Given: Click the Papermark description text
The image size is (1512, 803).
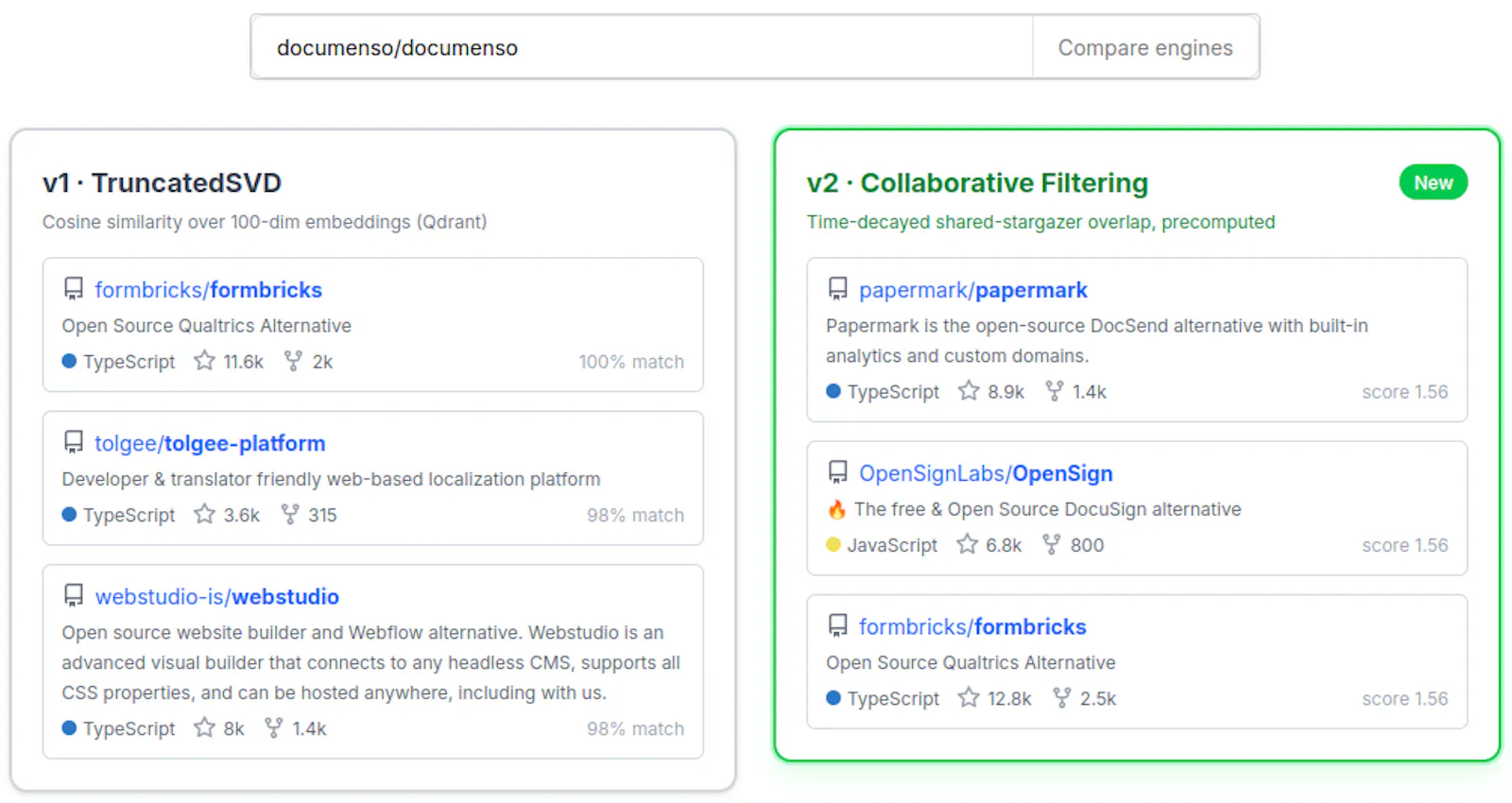Looking at the screenshot, I should [1096, 340].
